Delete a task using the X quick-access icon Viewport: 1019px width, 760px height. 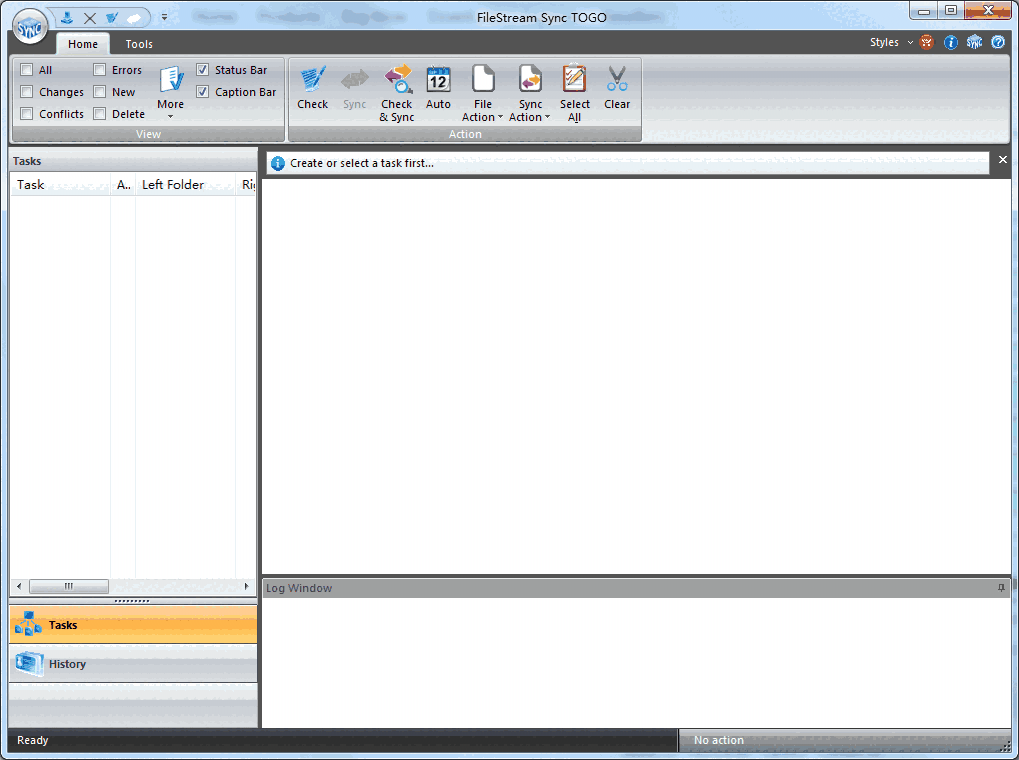coord(88,16)
